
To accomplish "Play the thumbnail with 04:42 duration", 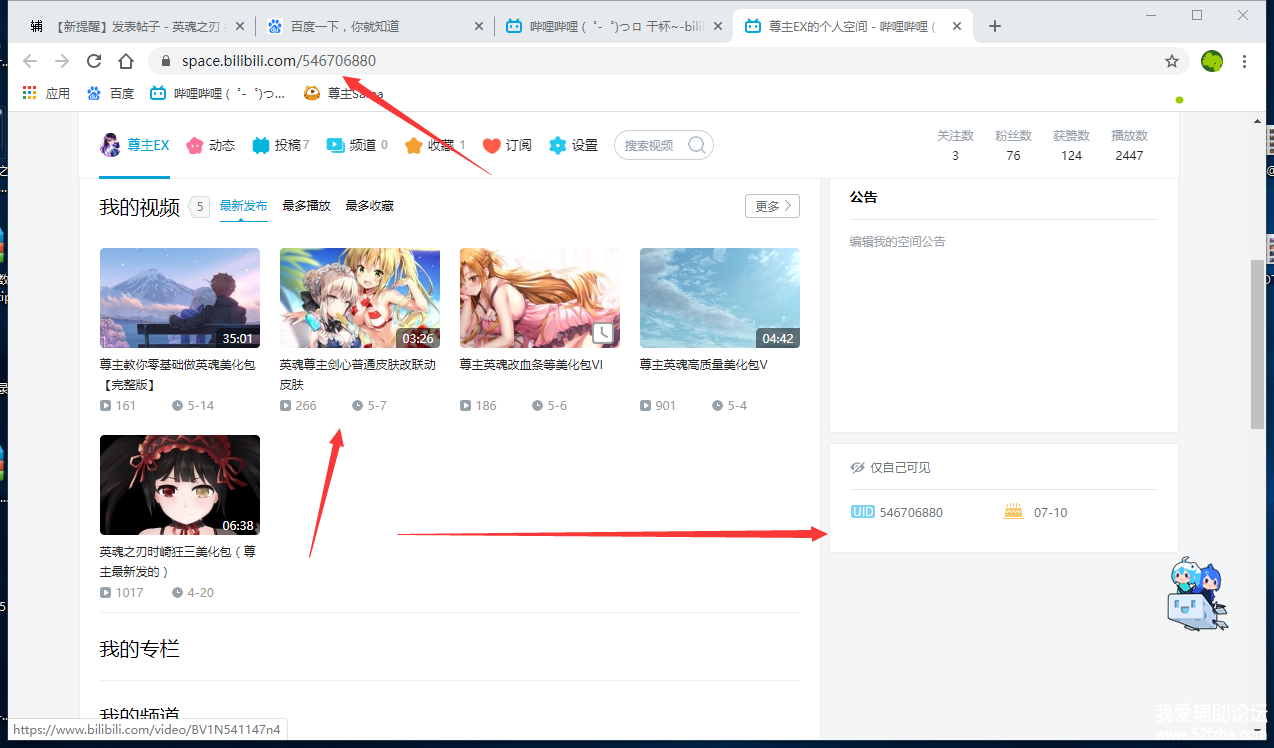I will pos(720,298).
